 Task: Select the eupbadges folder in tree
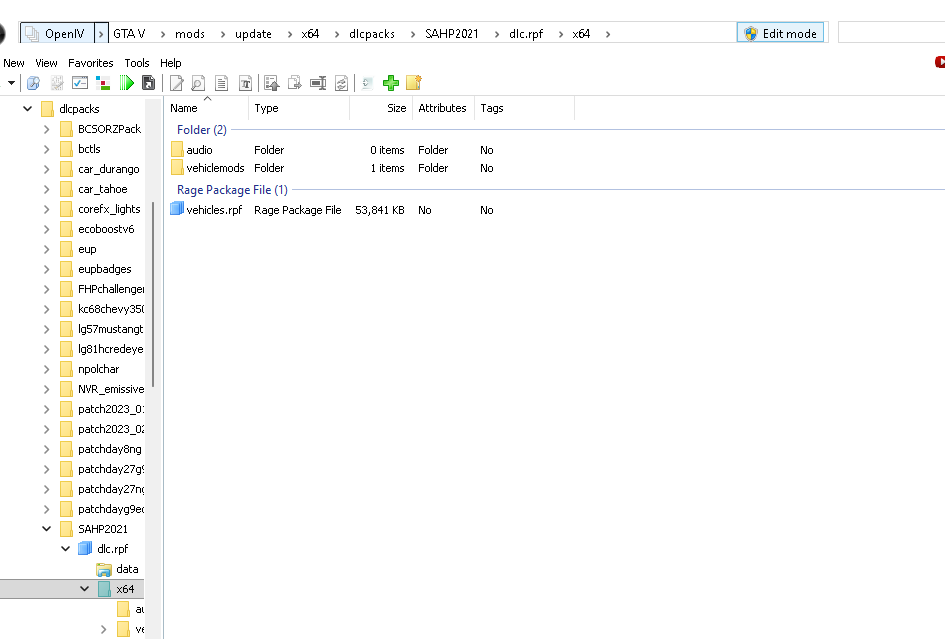[x=105, y=269]
